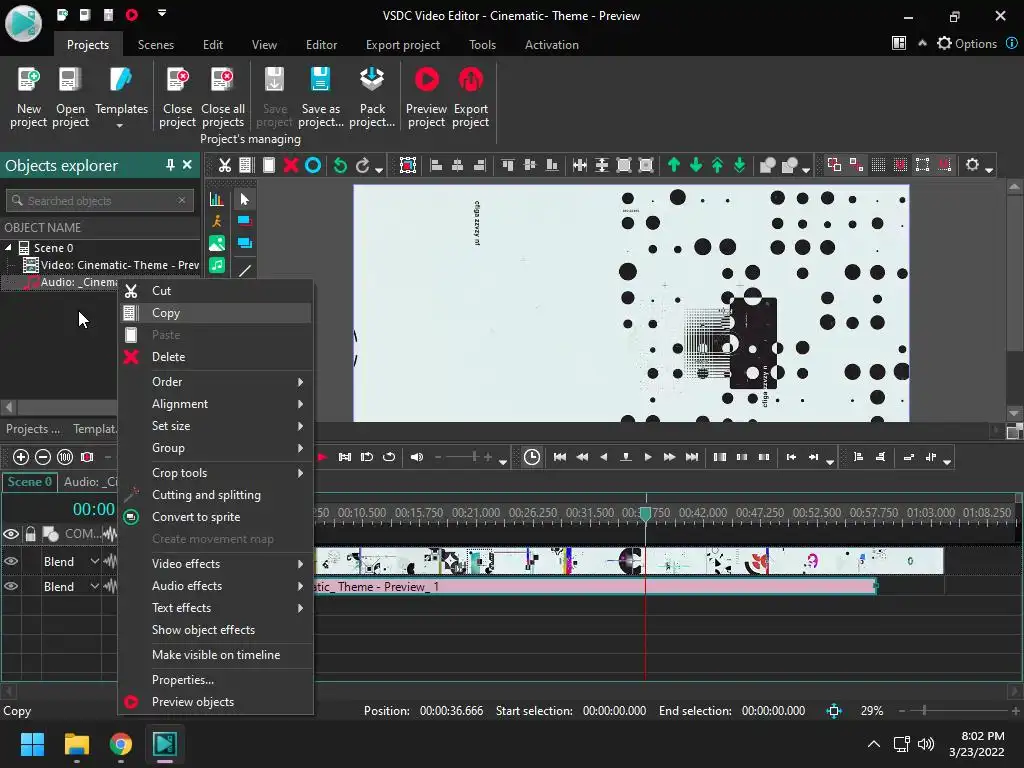Viewport: 1024px width, 768px height.
Task: Open the Editor ribbon tab
Action: point(321,44)
